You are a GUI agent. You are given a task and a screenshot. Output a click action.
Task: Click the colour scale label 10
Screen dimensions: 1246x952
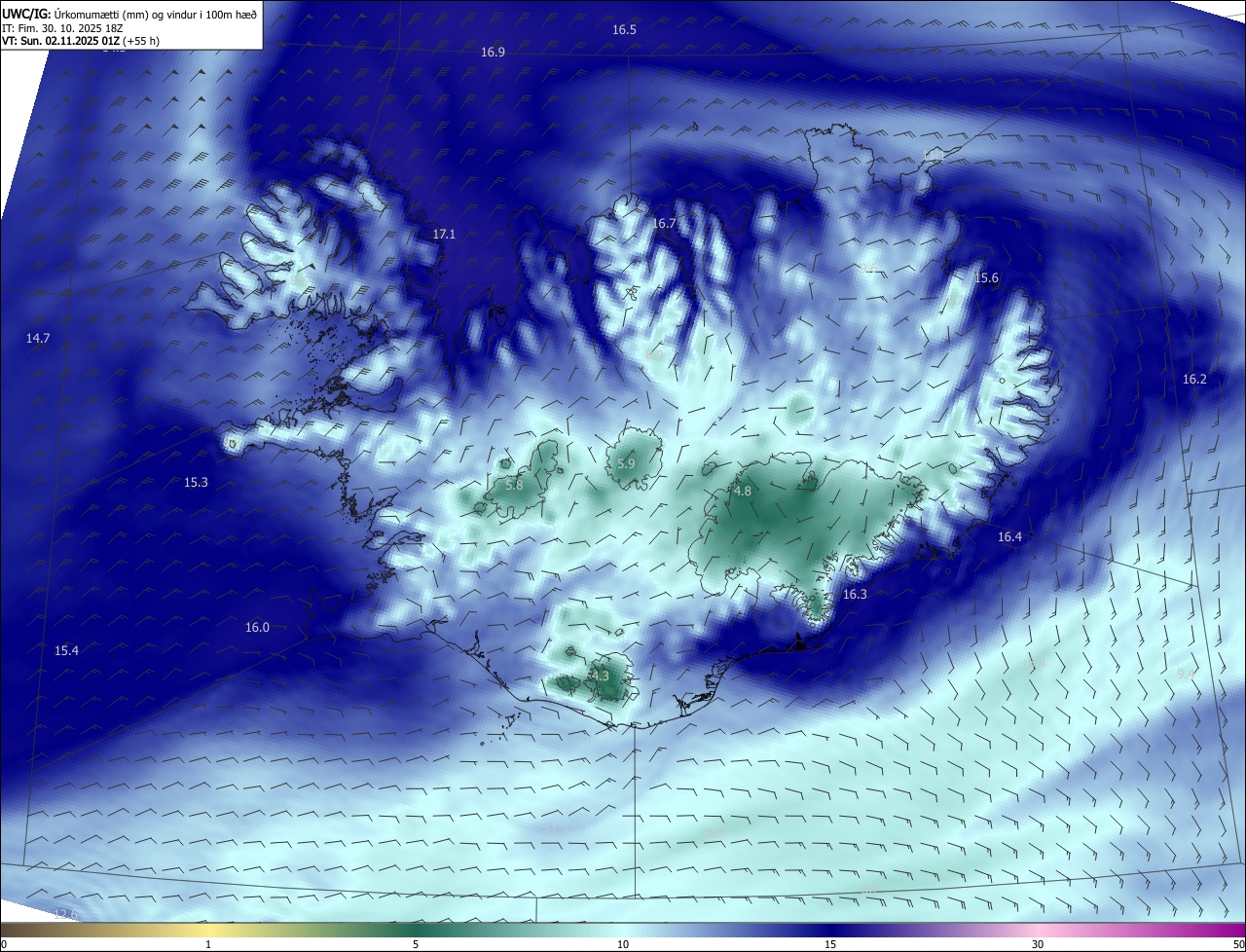623,944
